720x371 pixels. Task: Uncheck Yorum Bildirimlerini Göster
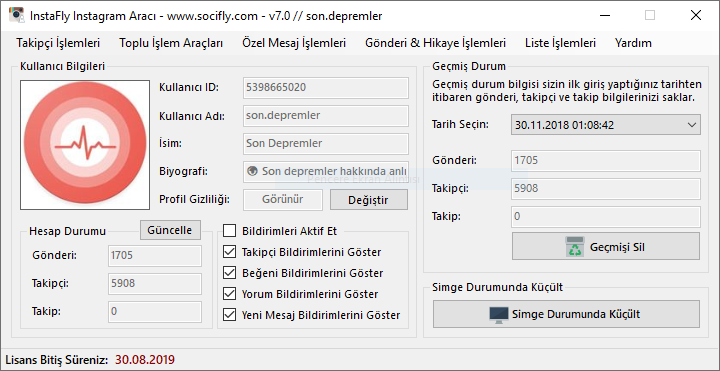(x=229, y=294)
